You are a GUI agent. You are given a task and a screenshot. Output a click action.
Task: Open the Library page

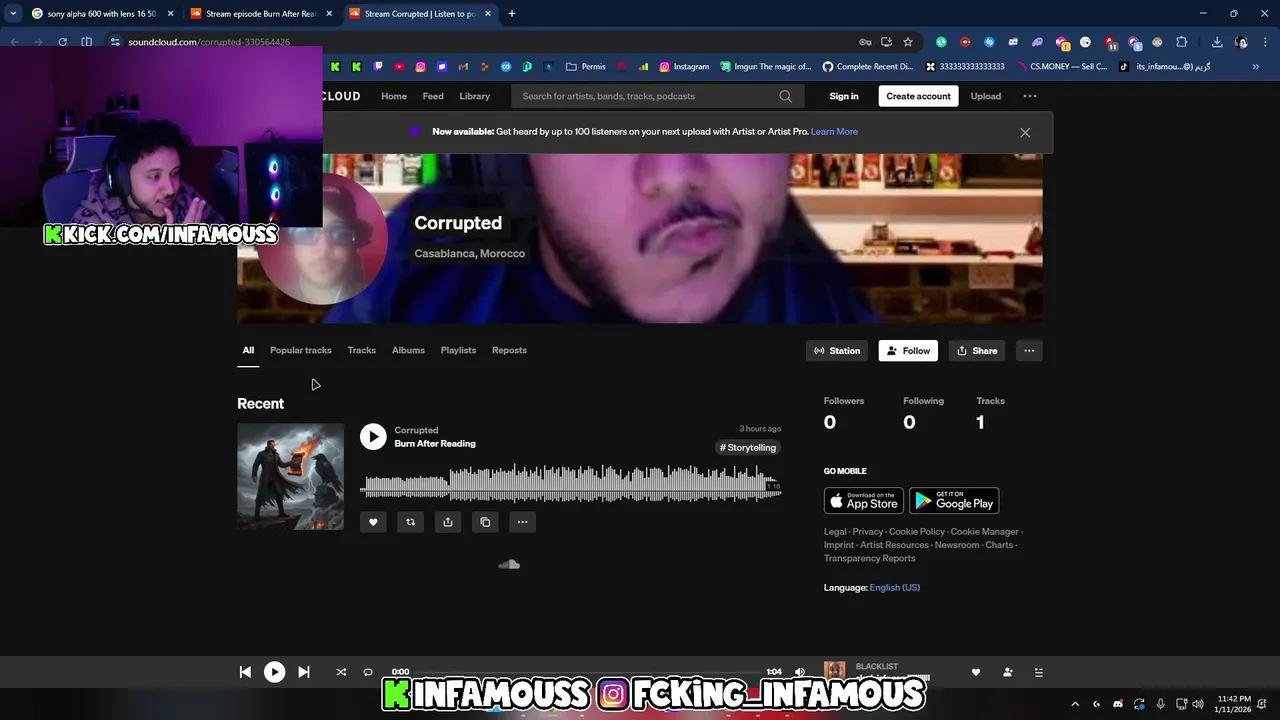[474, 96]
